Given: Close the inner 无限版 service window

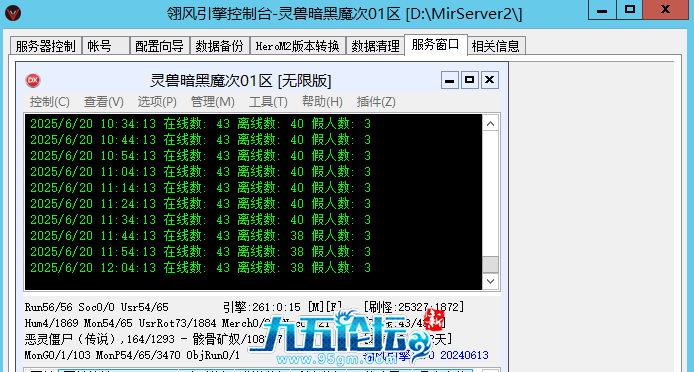Looking at the screenshot, I should tap(490, 80).
